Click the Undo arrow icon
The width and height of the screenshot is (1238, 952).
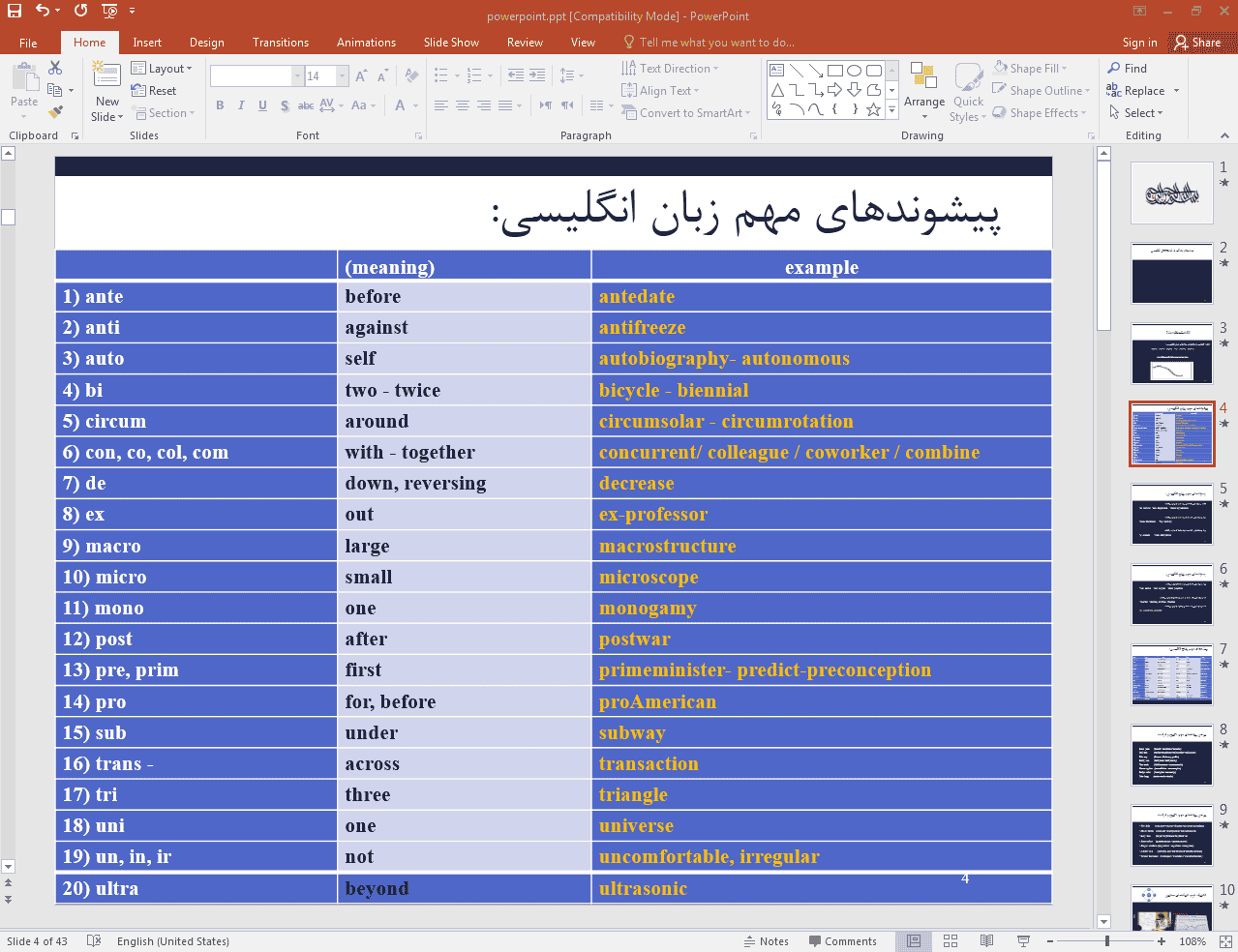[43, 11]
